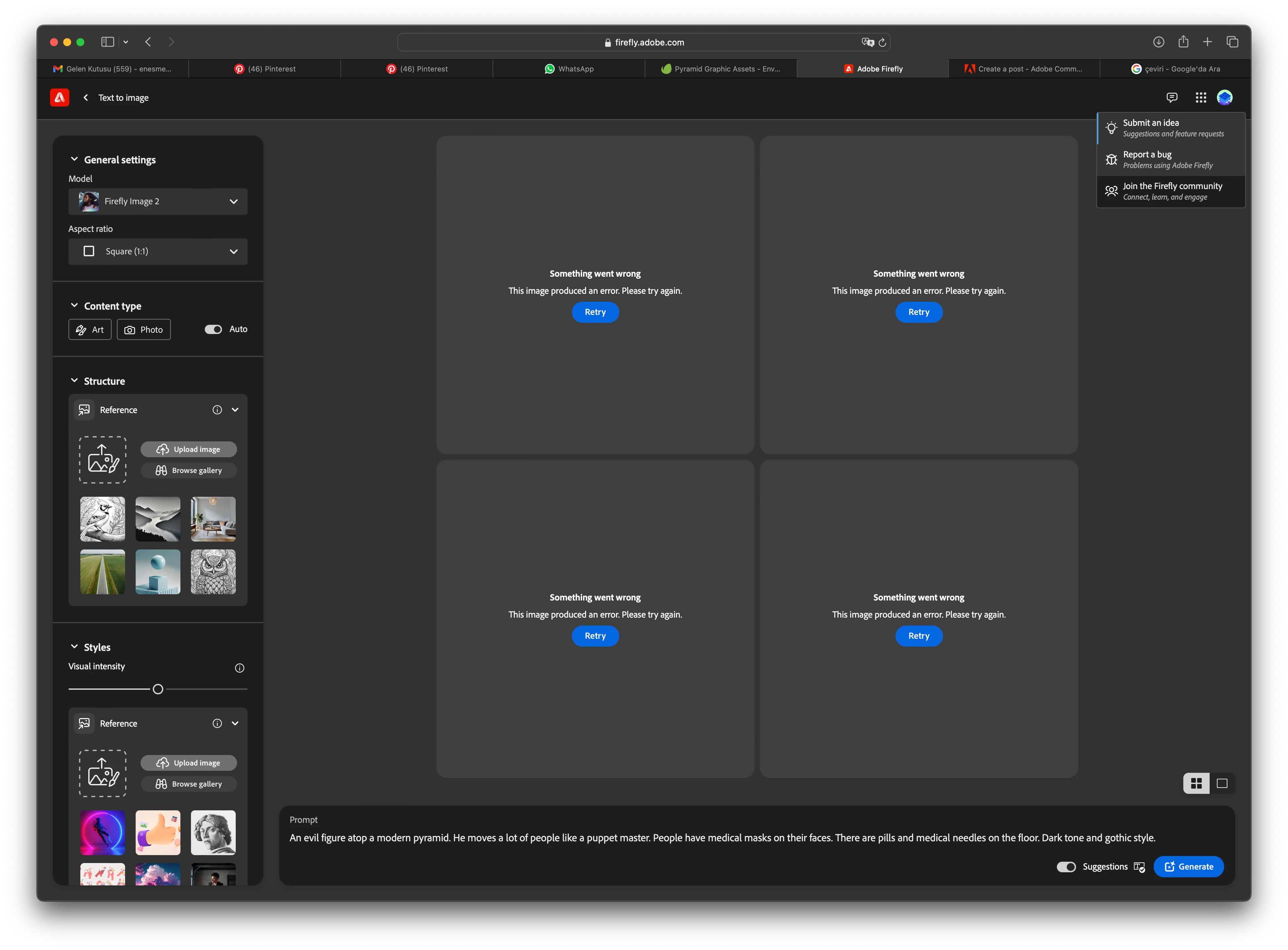
Task: Open the feedback chat bubble icon
Action: tap(1171, 97)
